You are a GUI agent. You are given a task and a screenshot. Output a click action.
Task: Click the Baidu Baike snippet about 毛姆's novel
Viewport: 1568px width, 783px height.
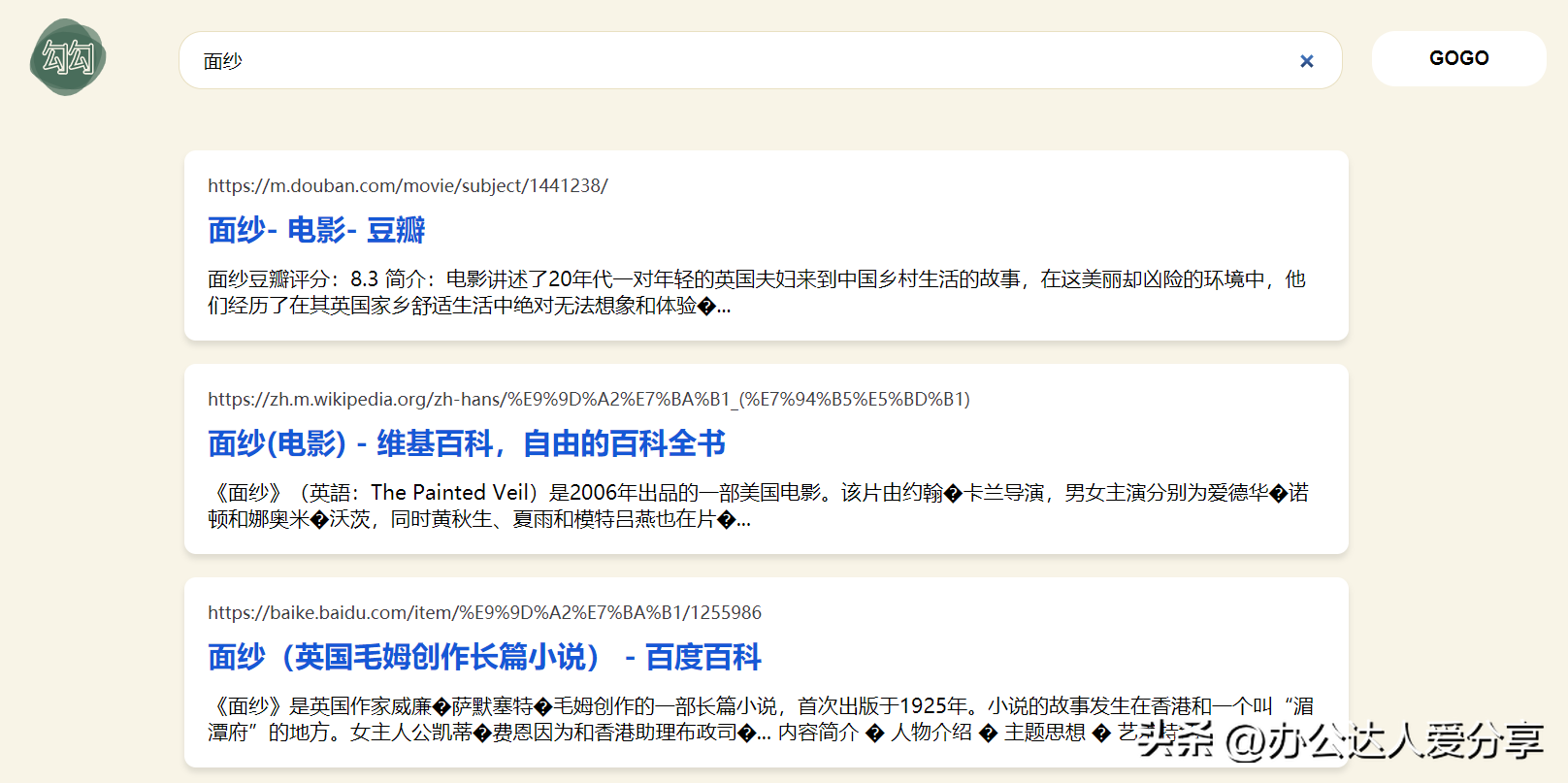tap(761, 719)
